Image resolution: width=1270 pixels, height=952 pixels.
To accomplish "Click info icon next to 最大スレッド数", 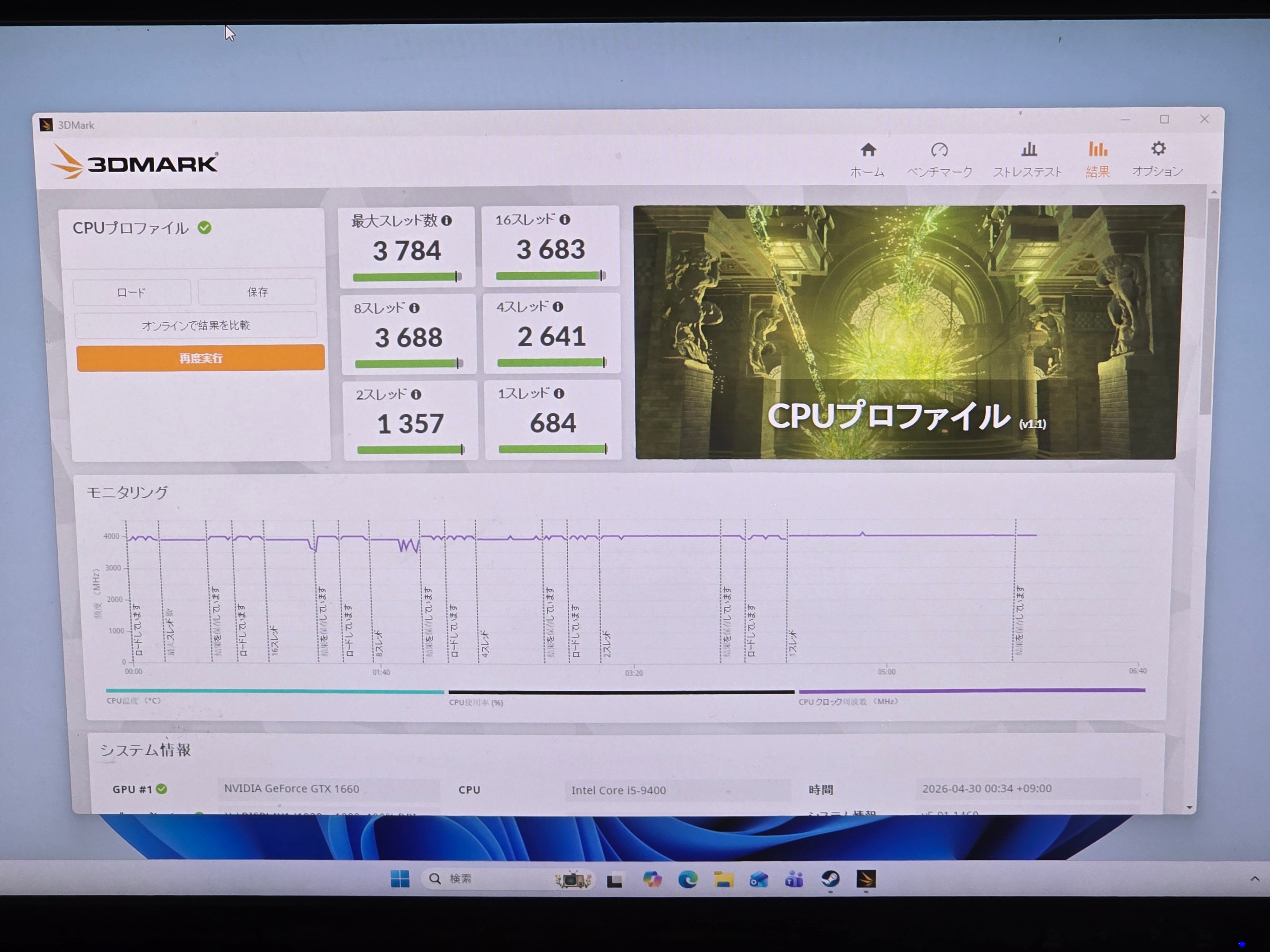I will (447, 220).
